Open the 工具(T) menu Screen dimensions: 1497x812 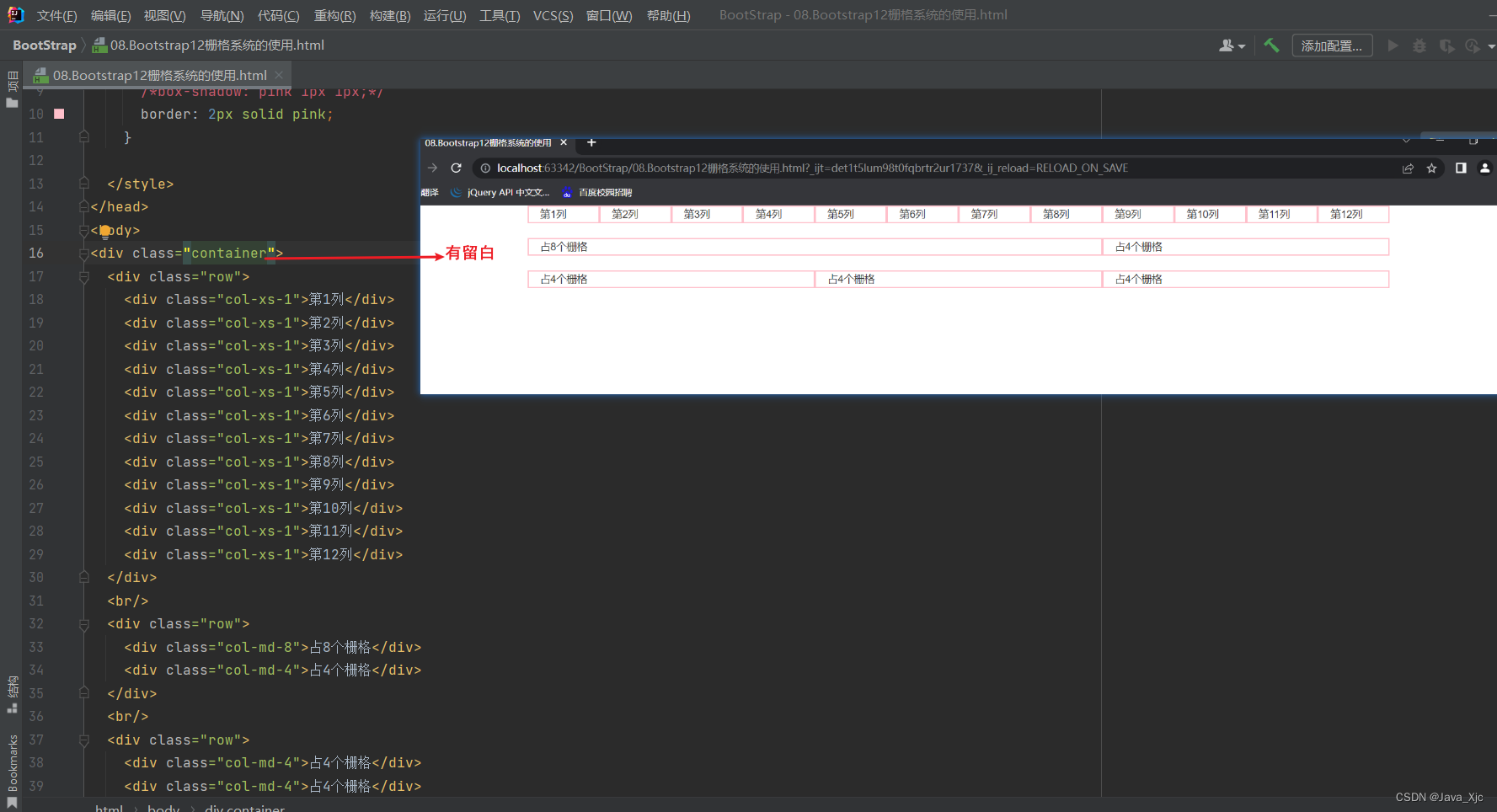pyautogui.click(x=500, y=16)
